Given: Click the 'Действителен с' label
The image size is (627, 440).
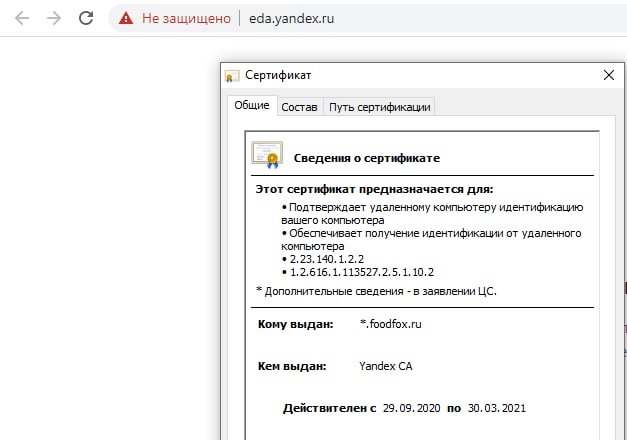Looking at the screenshot, I should click(x=329, y=408).
